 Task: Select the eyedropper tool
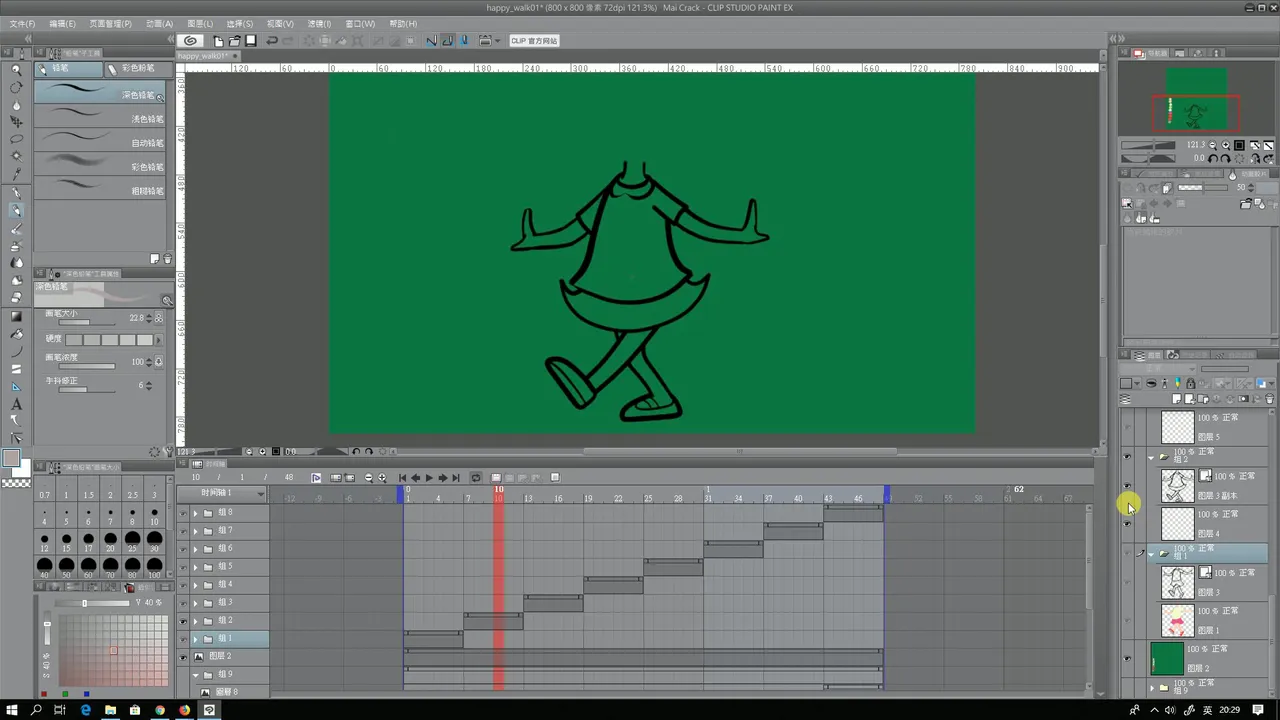pyautogui.click(x=16, y=174)
